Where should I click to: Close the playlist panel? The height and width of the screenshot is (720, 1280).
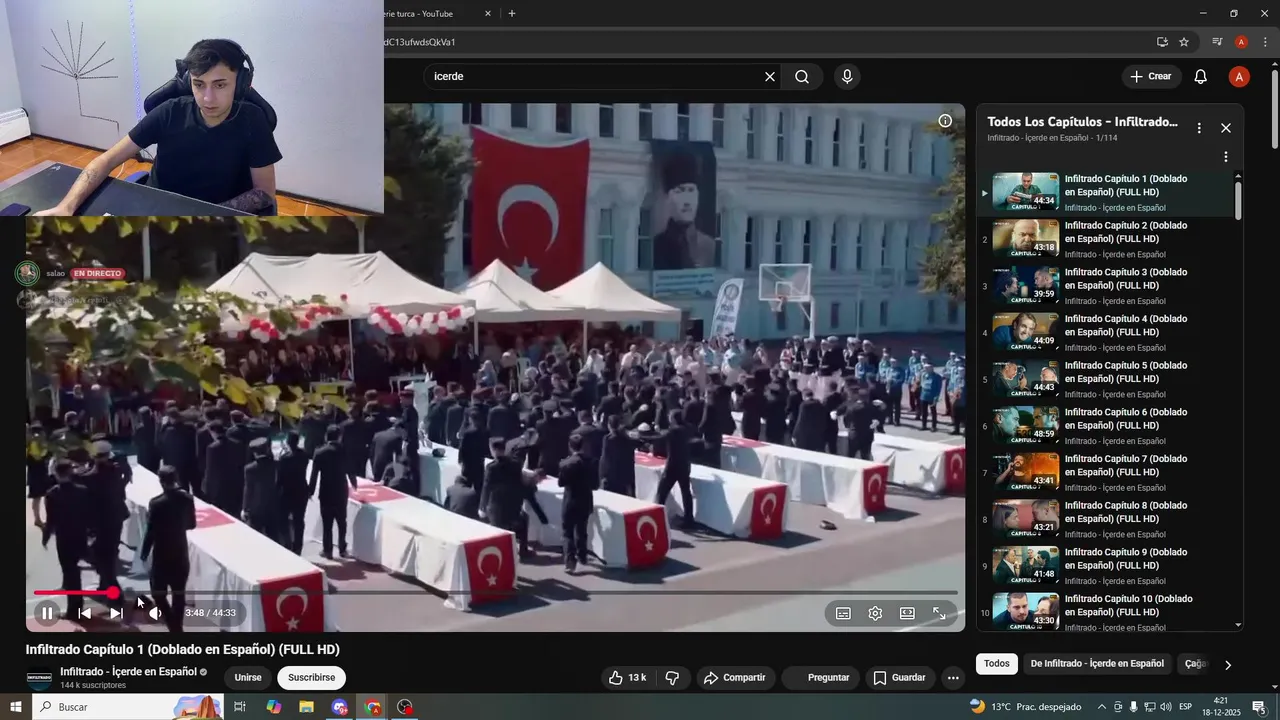[1226, 128]
